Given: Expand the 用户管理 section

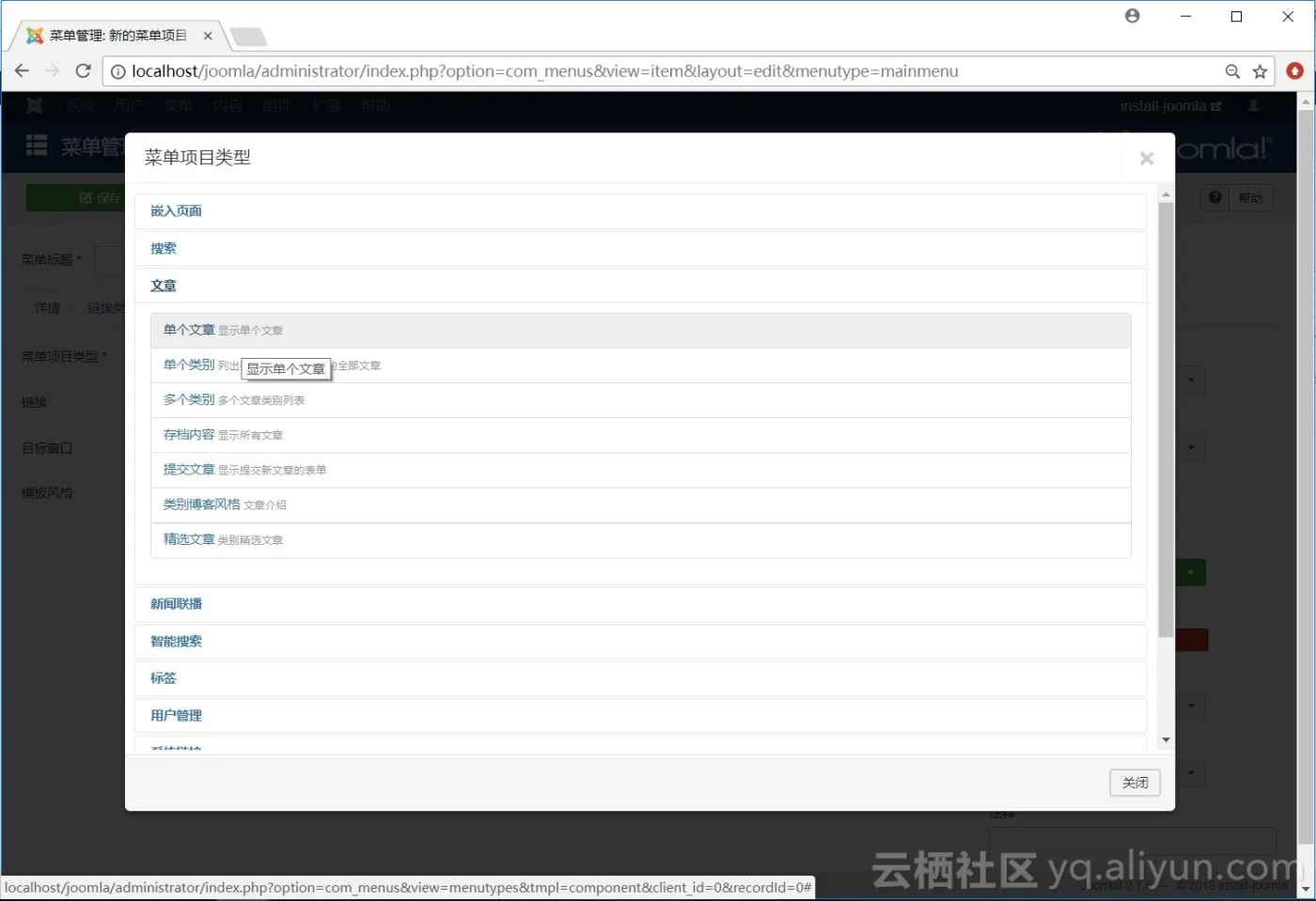Looking at the screenshot, I should click(176, 715).
